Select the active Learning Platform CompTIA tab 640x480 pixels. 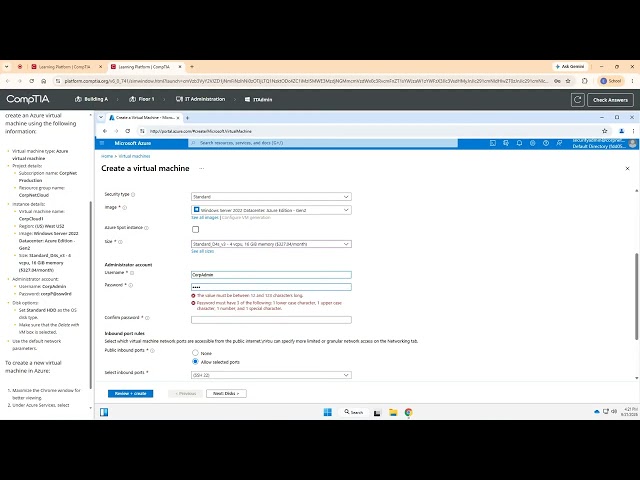pos(145,67)
